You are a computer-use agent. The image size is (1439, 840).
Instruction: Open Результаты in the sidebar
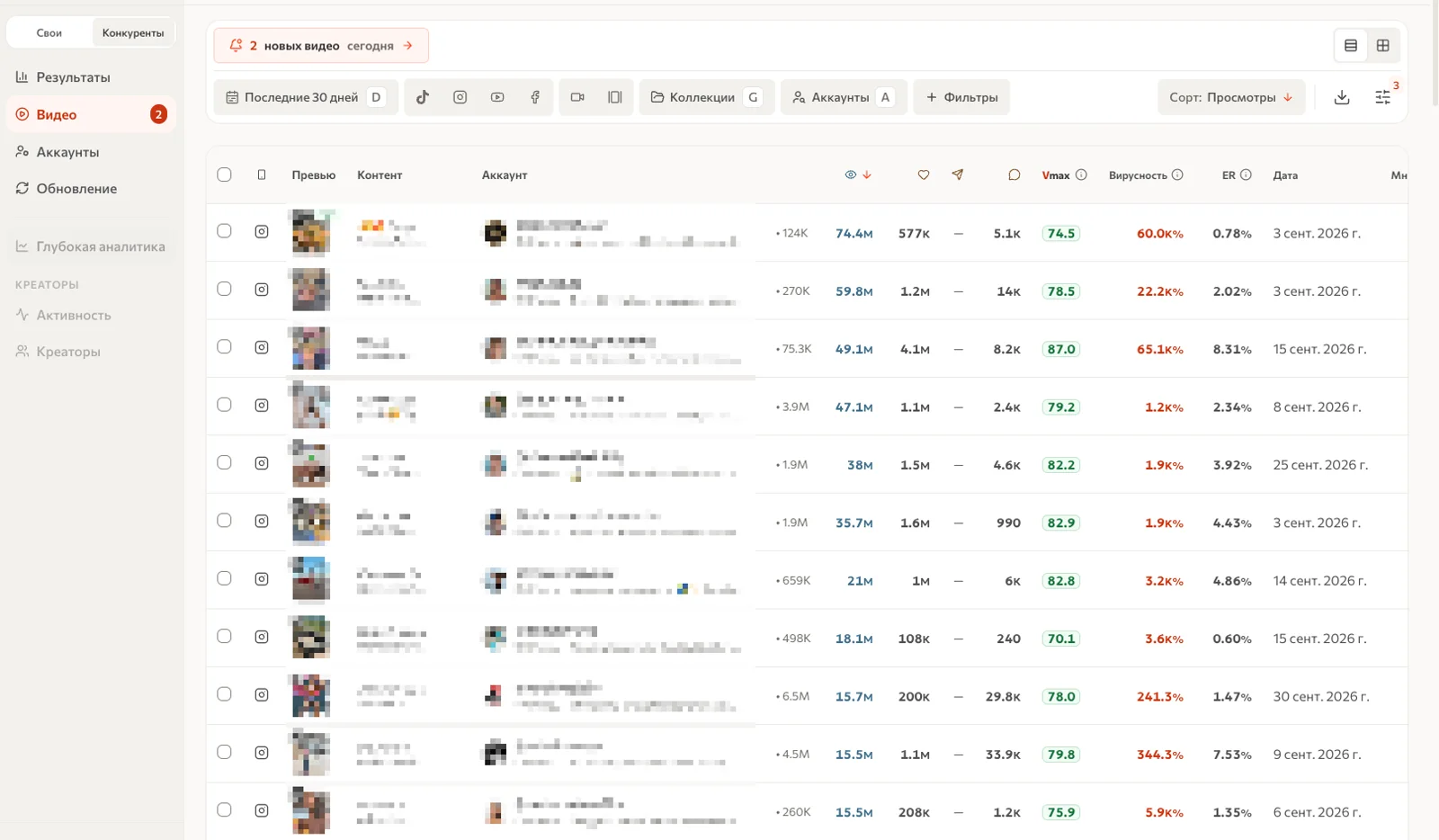coord(91,77)
